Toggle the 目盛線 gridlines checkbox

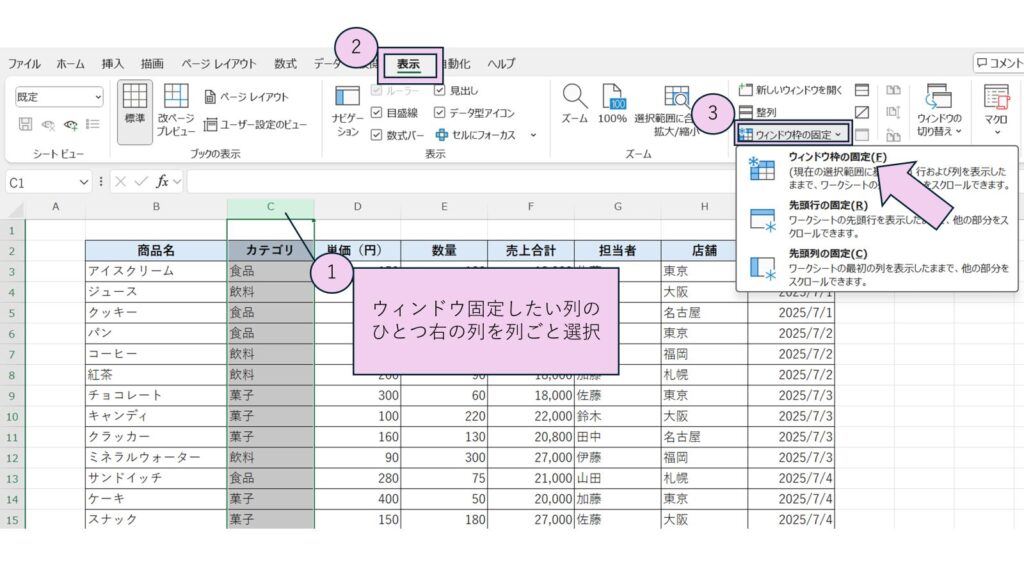click(377, 113)
